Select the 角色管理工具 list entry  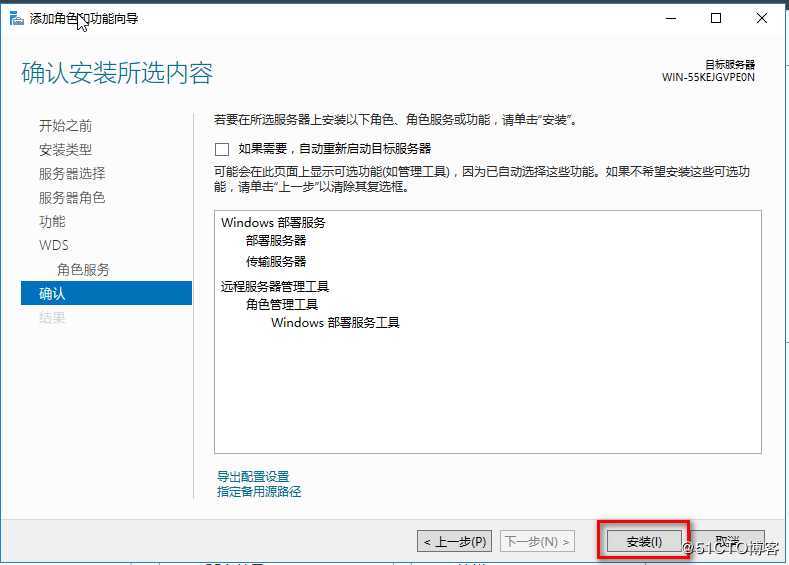click(282, 304)
